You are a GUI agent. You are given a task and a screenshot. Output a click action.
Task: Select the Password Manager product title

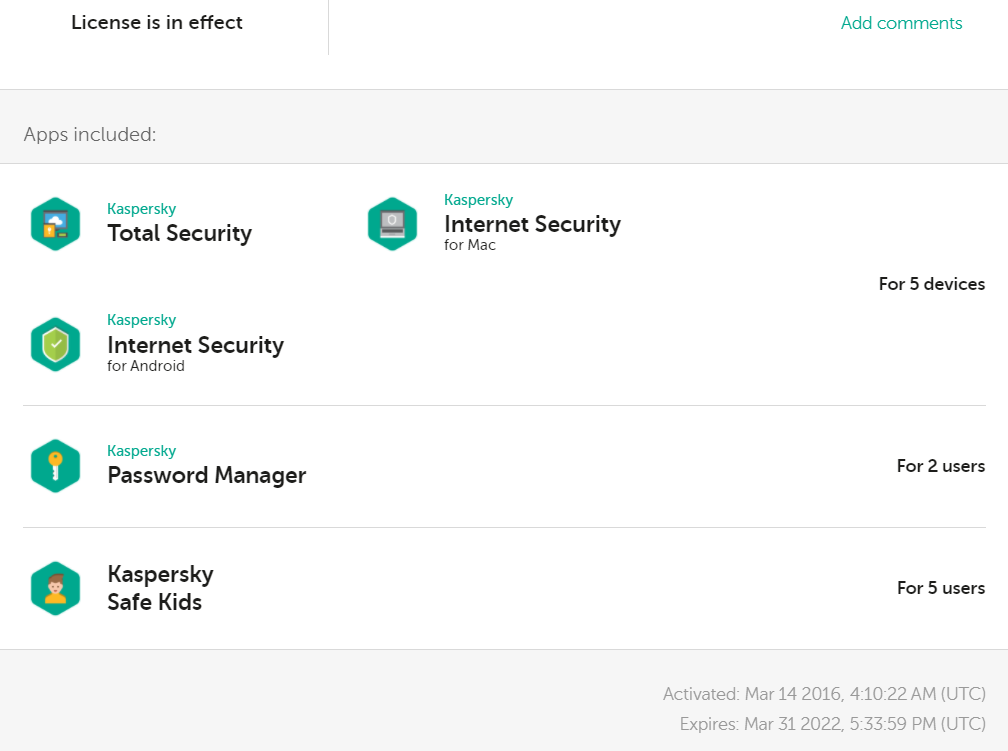click(206, 476)
